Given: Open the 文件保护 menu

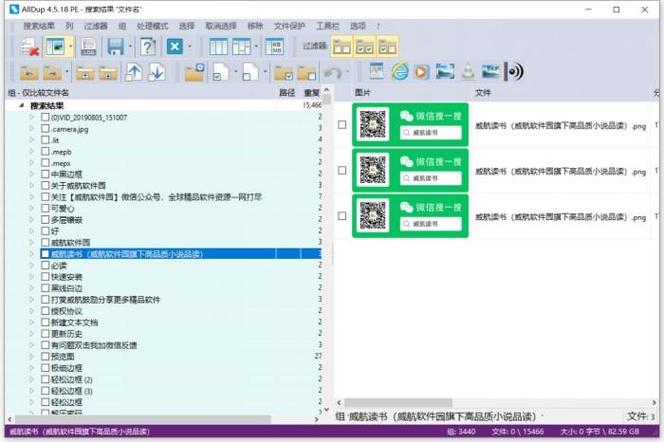Looking at the screenshot, I should click(x=290, y=26).
